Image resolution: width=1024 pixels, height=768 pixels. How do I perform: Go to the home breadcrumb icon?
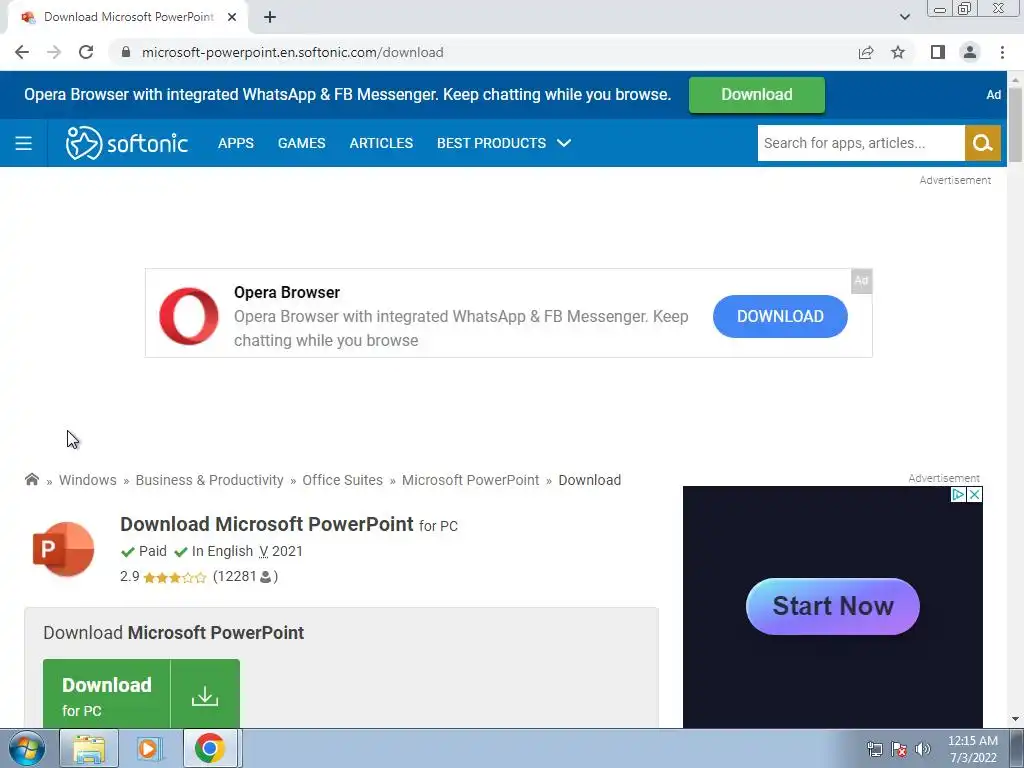(x=31, y=479)
